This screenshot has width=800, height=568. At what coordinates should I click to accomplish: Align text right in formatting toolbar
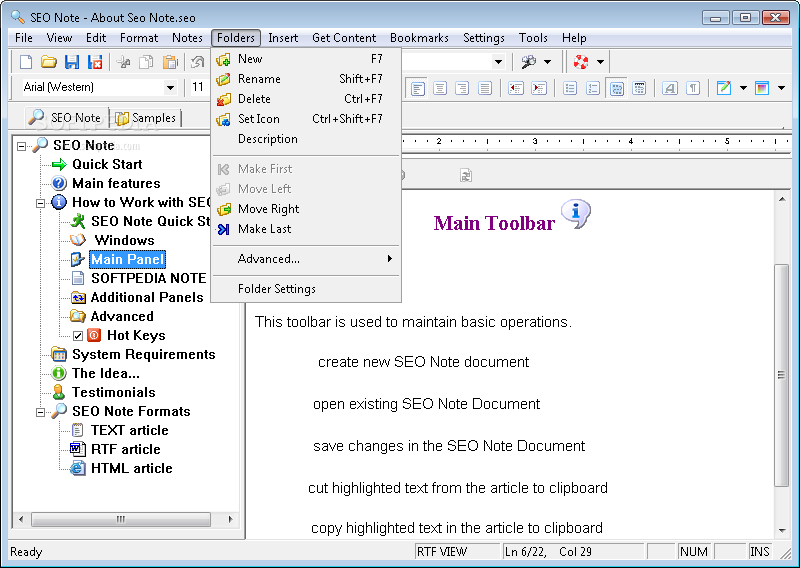(462, 89)
